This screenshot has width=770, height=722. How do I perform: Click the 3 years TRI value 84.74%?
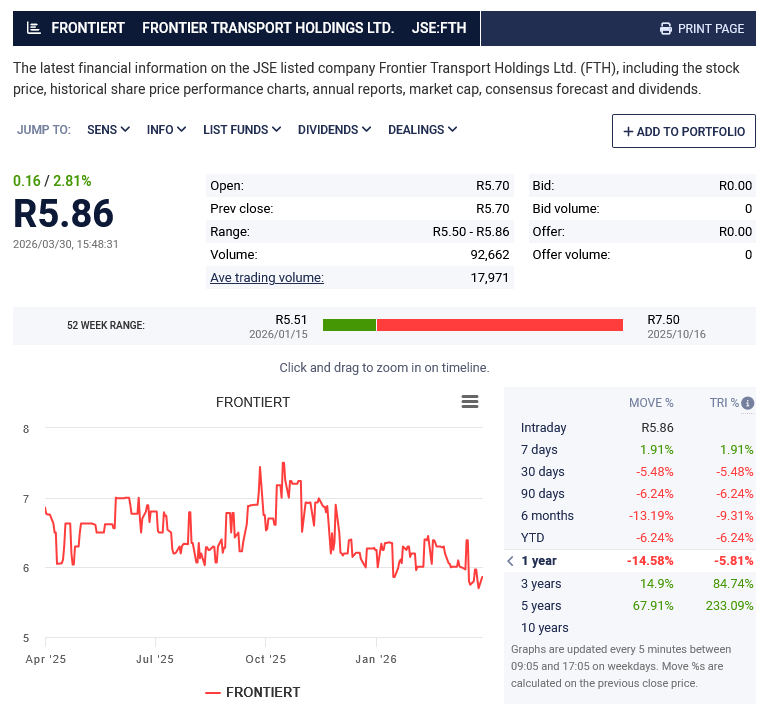click(x=733, y=583)
